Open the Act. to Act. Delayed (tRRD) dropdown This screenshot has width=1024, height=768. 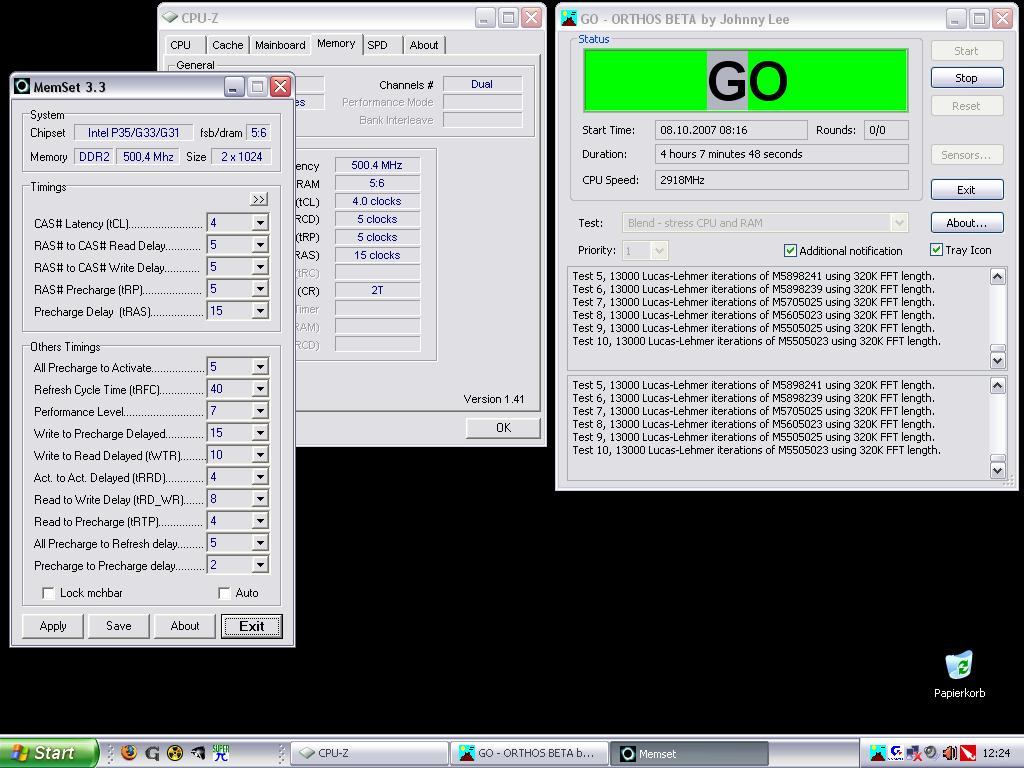click(x=260, y=477)
